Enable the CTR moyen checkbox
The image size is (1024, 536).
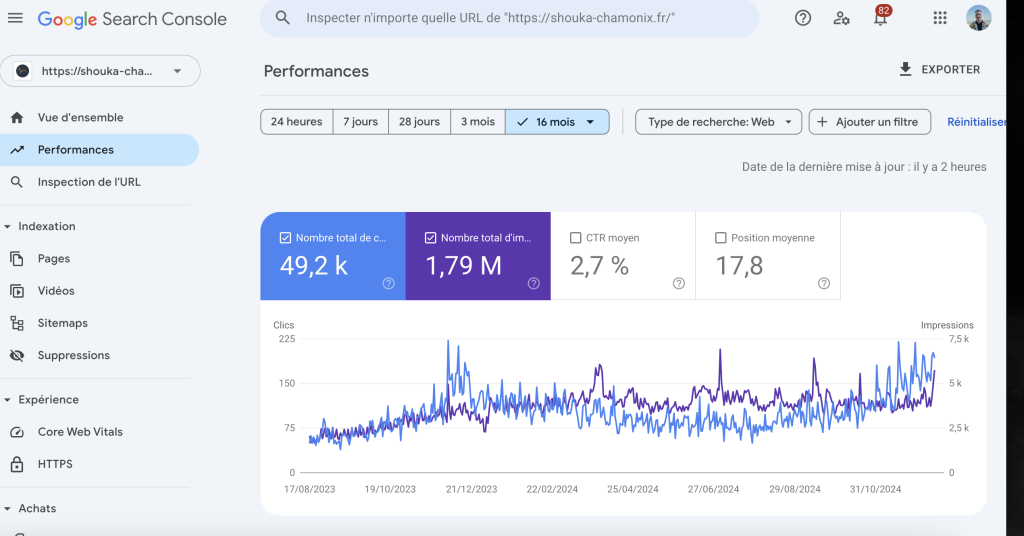coord(575,238)
